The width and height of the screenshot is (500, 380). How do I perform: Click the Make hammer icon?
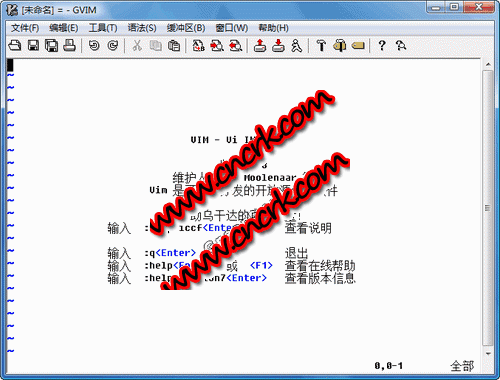(321, 45)
